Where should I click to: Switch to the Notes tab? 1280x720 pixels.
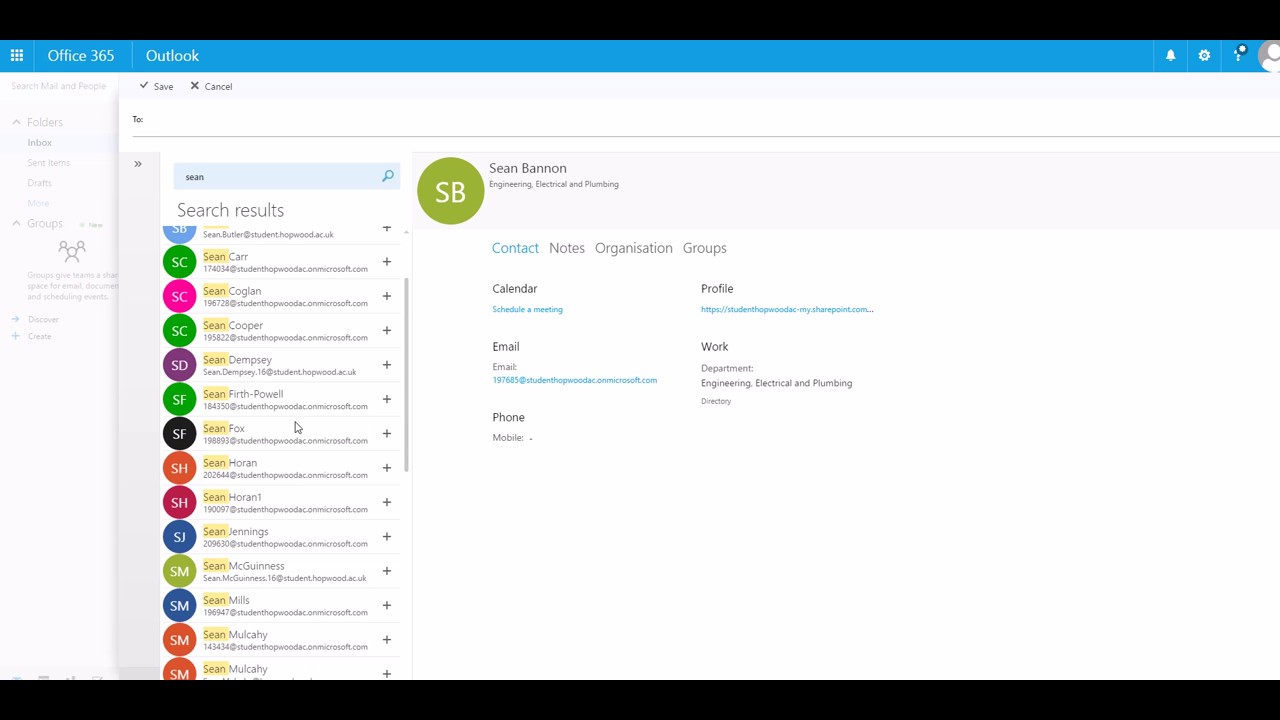point(567,248)
